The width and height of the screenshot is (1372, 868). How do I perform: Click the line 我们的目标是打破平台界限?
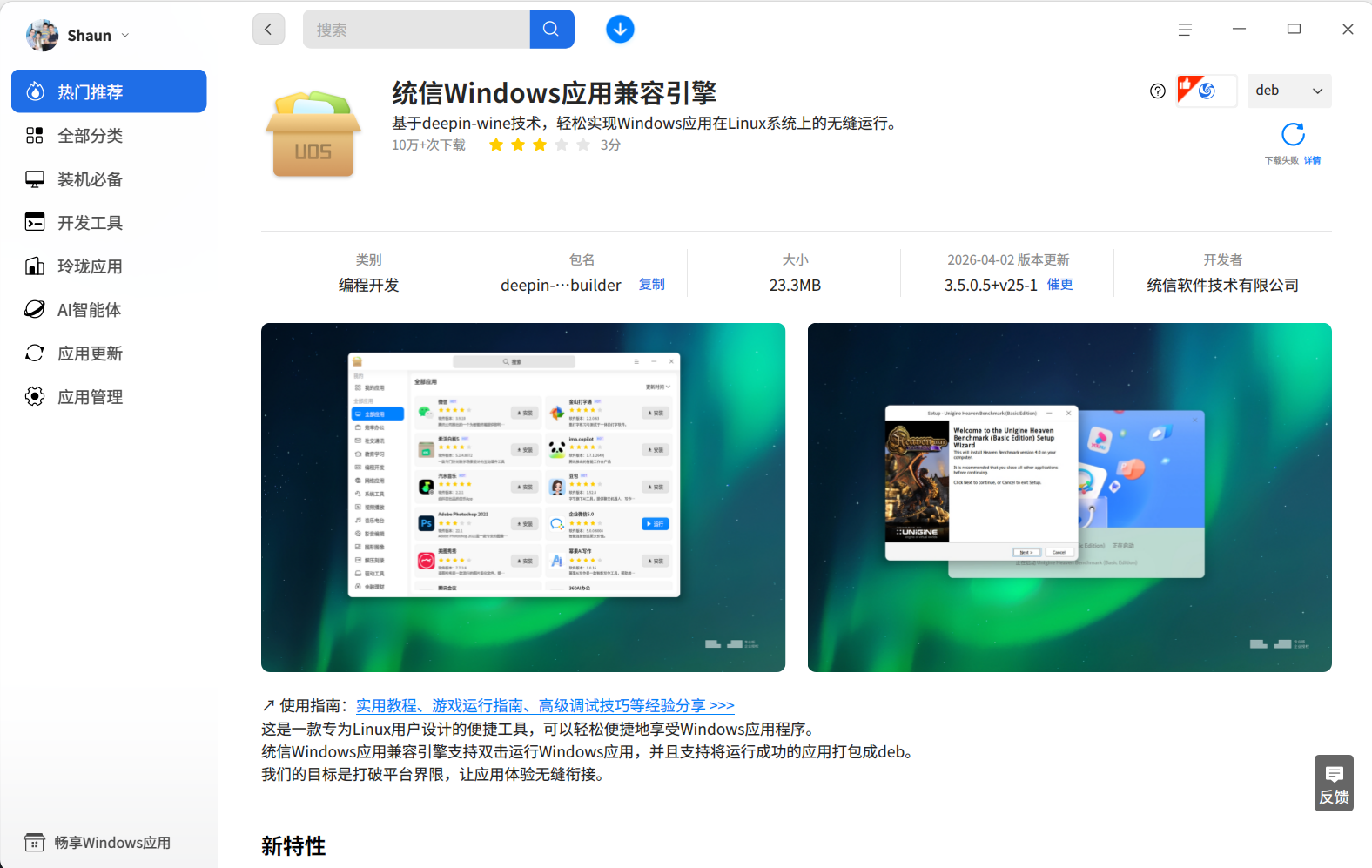pos(433,775)
